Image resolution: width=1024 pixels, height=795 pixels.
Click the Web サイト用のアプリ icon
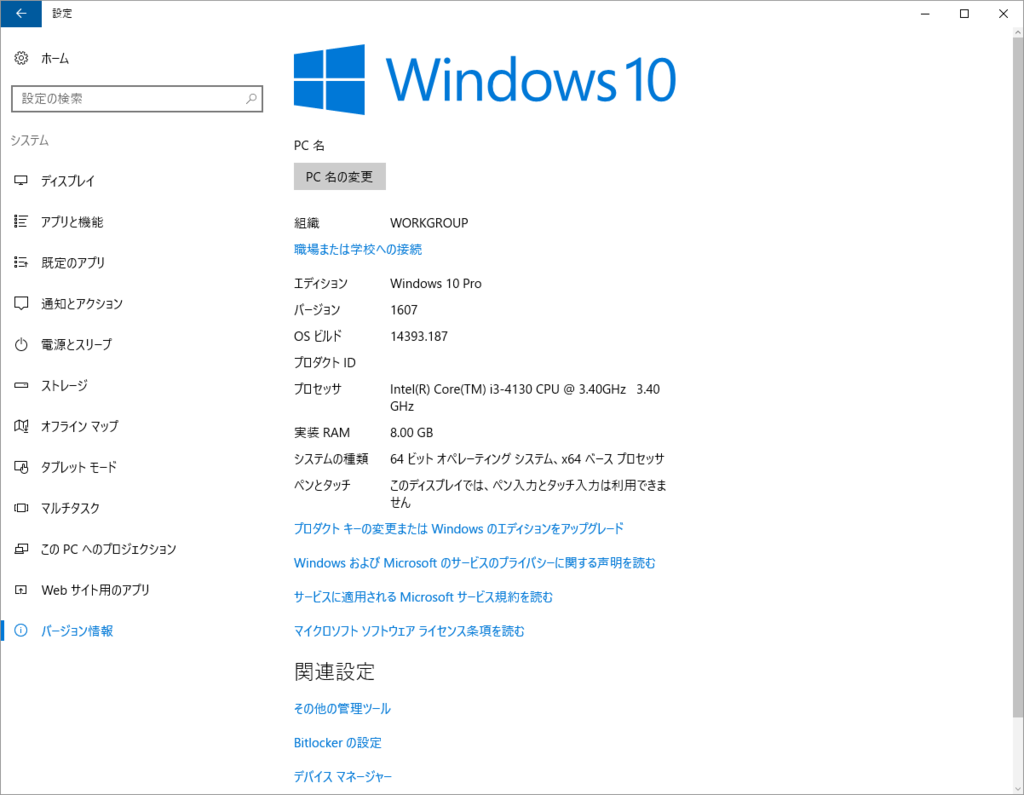(21, 590)
